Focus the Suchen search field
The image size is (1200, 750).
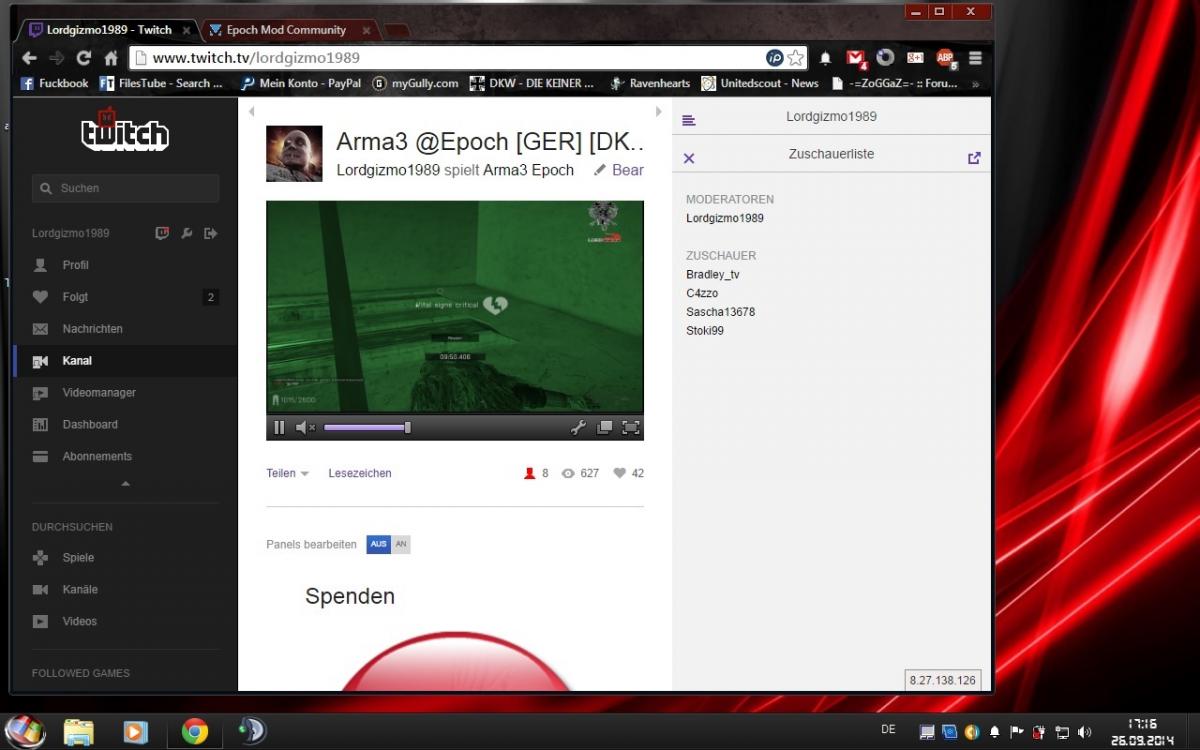coord(125,188)
